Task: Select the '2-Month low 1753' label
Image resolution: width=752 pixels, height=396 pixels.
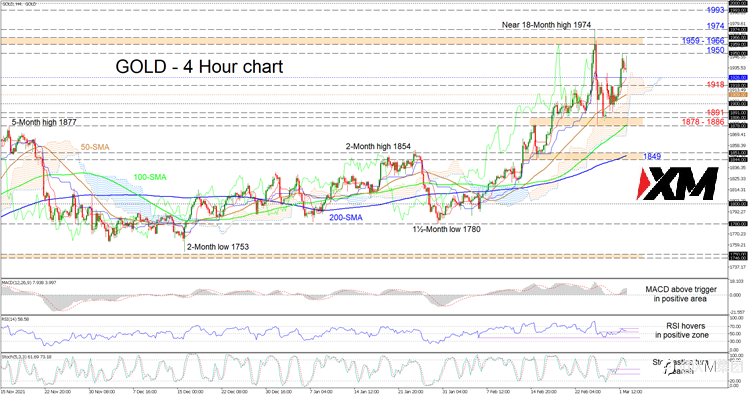Action: tap(218, 246)
